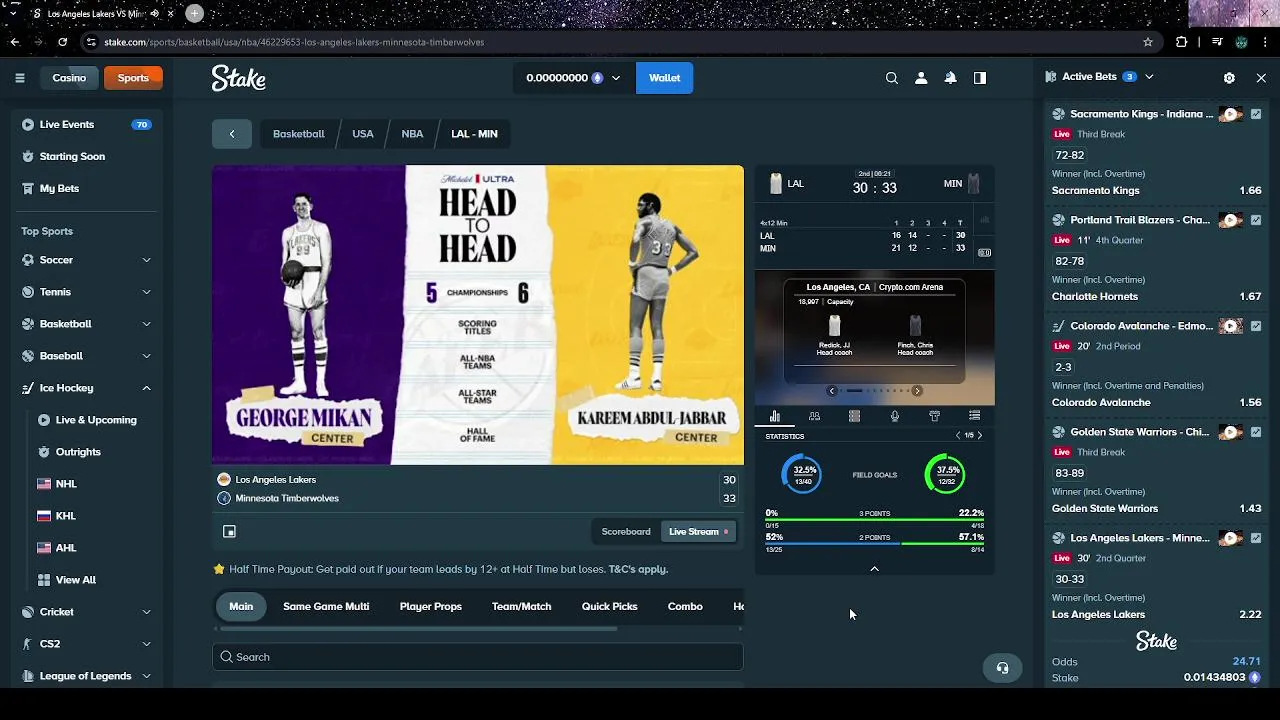The width and height of the screenshot is (1280, 720).
Task: Select the lineups people tab icon
Action: click(815, 416)
